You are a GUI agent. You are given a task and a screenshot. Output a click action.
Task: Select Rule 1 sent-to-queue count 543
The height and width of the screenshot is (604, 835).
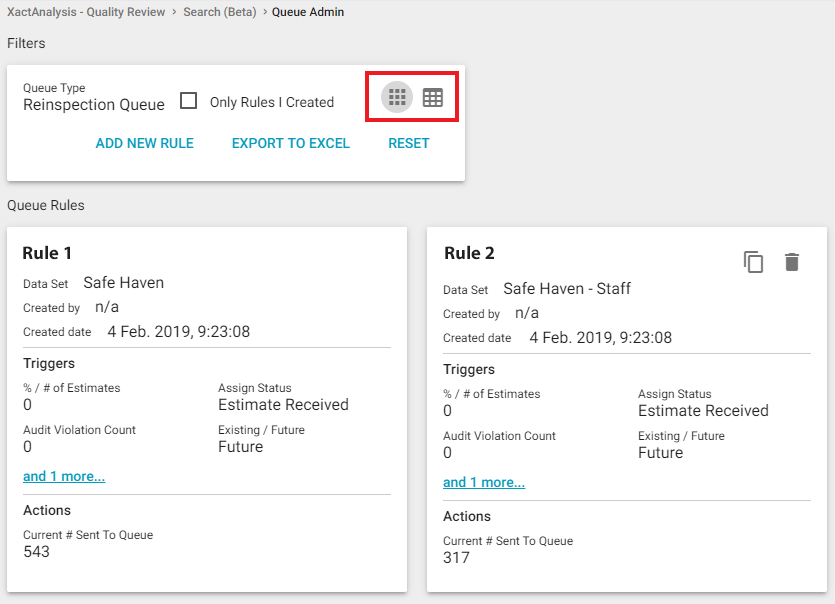[36, 551]
